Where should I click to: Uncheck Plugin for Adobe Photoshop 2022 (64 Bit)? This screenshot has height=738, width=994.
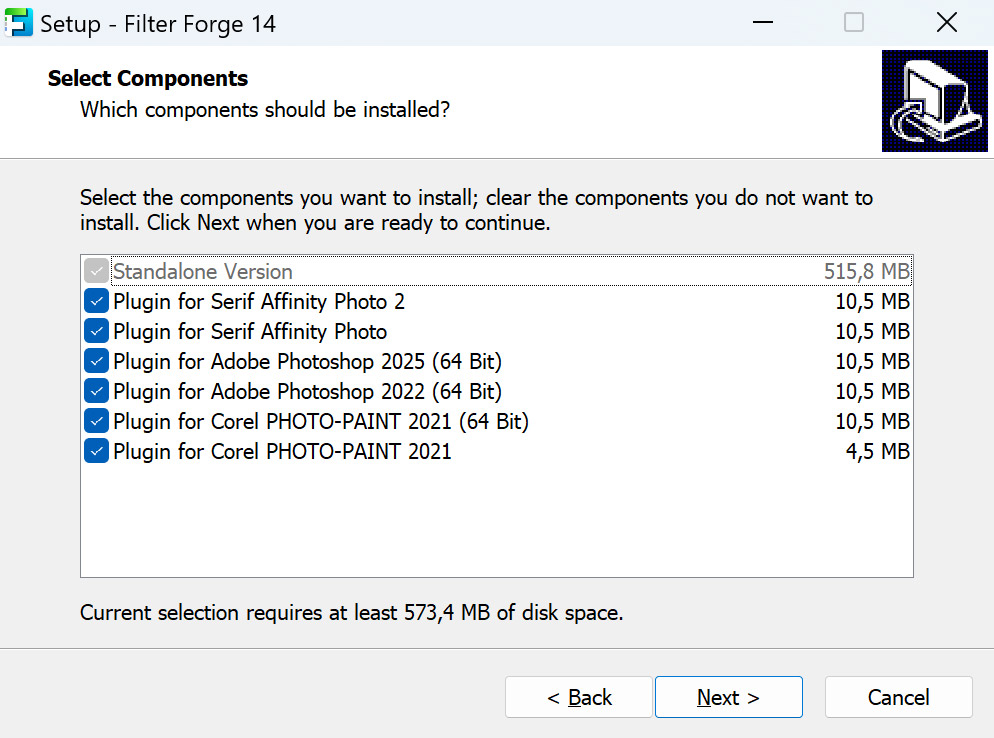pos(95,391)
